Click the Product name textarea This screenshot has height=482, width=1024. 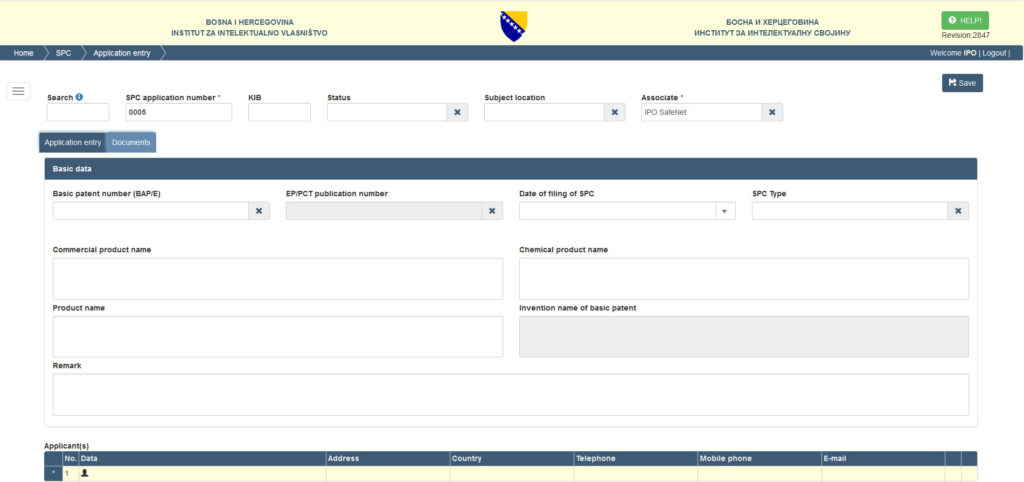pyautogui.click(x=278, y=337)
